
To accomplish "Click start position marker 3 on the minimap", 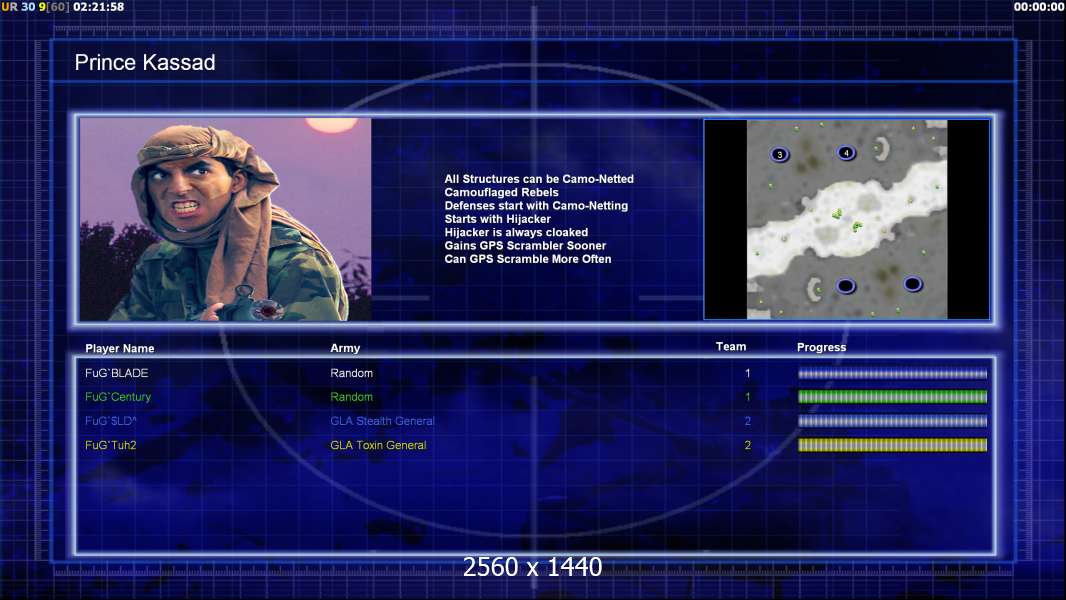I will click(780, 154).
